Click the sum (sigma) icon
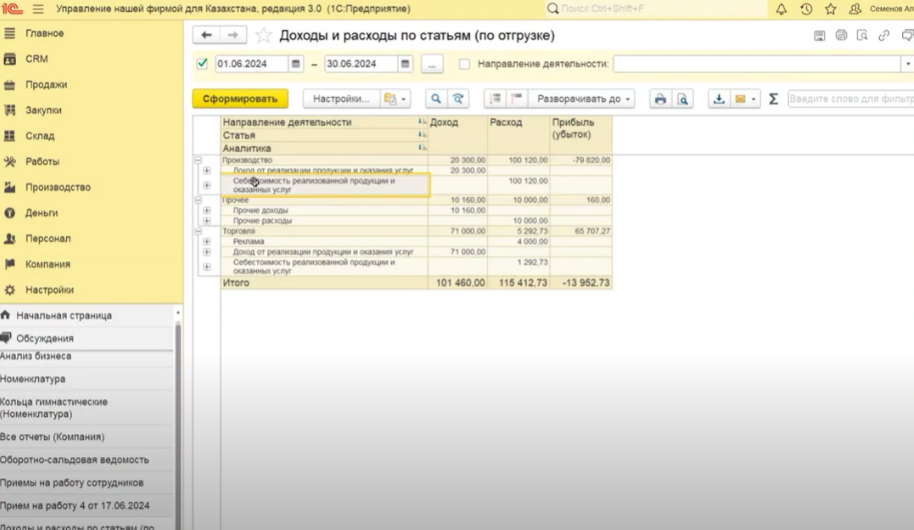Image resolution: width=914 pixels, height=530 pixels. (773, 99)
